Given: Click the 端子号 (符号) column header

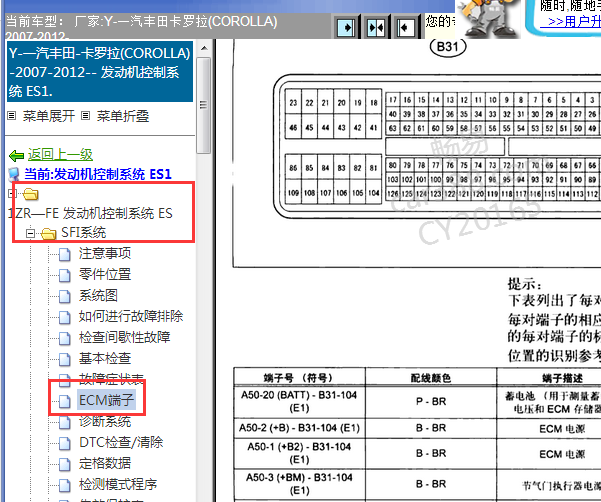Looking at the screenshot, I should click(x=298, y=378).
